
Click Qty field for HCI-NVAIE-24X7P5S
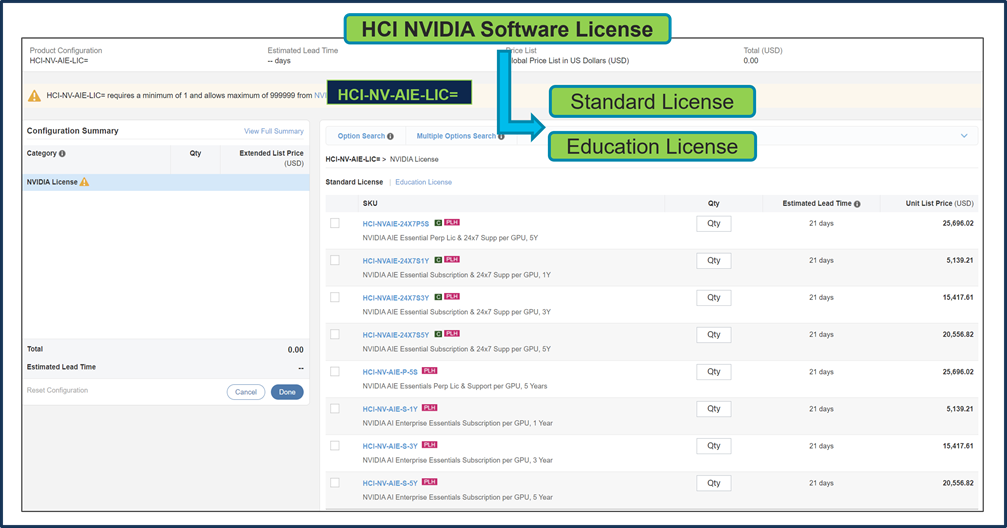pyautogui.click(x=714, y=224)
